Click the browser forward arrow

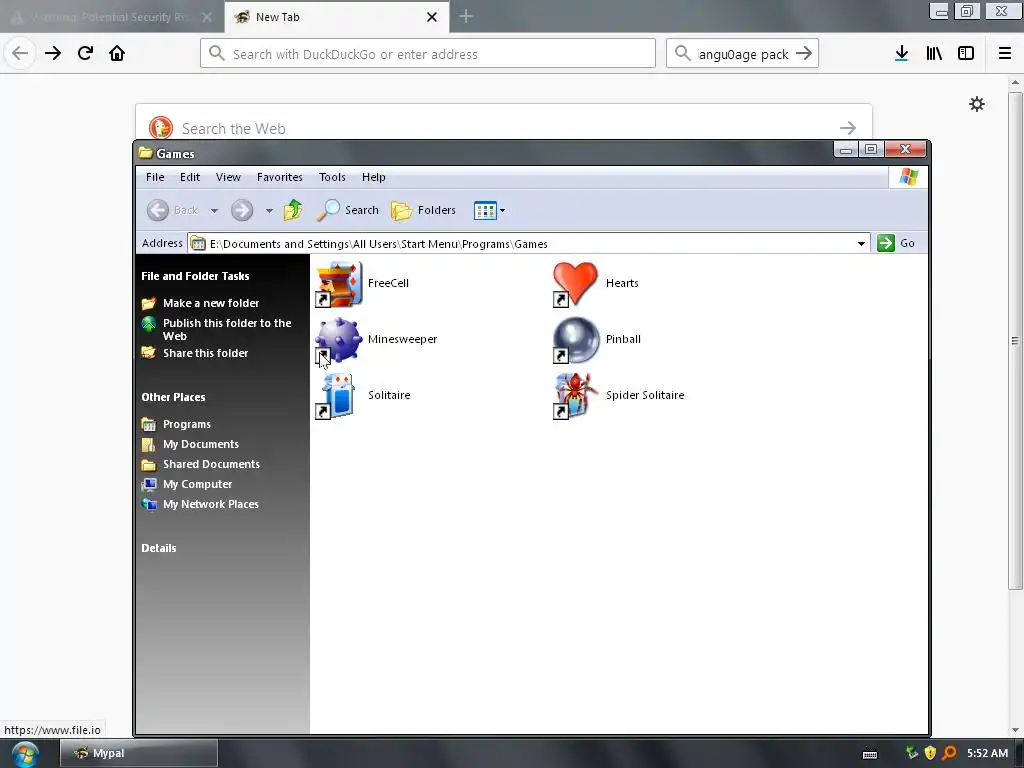tap(53, 53)
